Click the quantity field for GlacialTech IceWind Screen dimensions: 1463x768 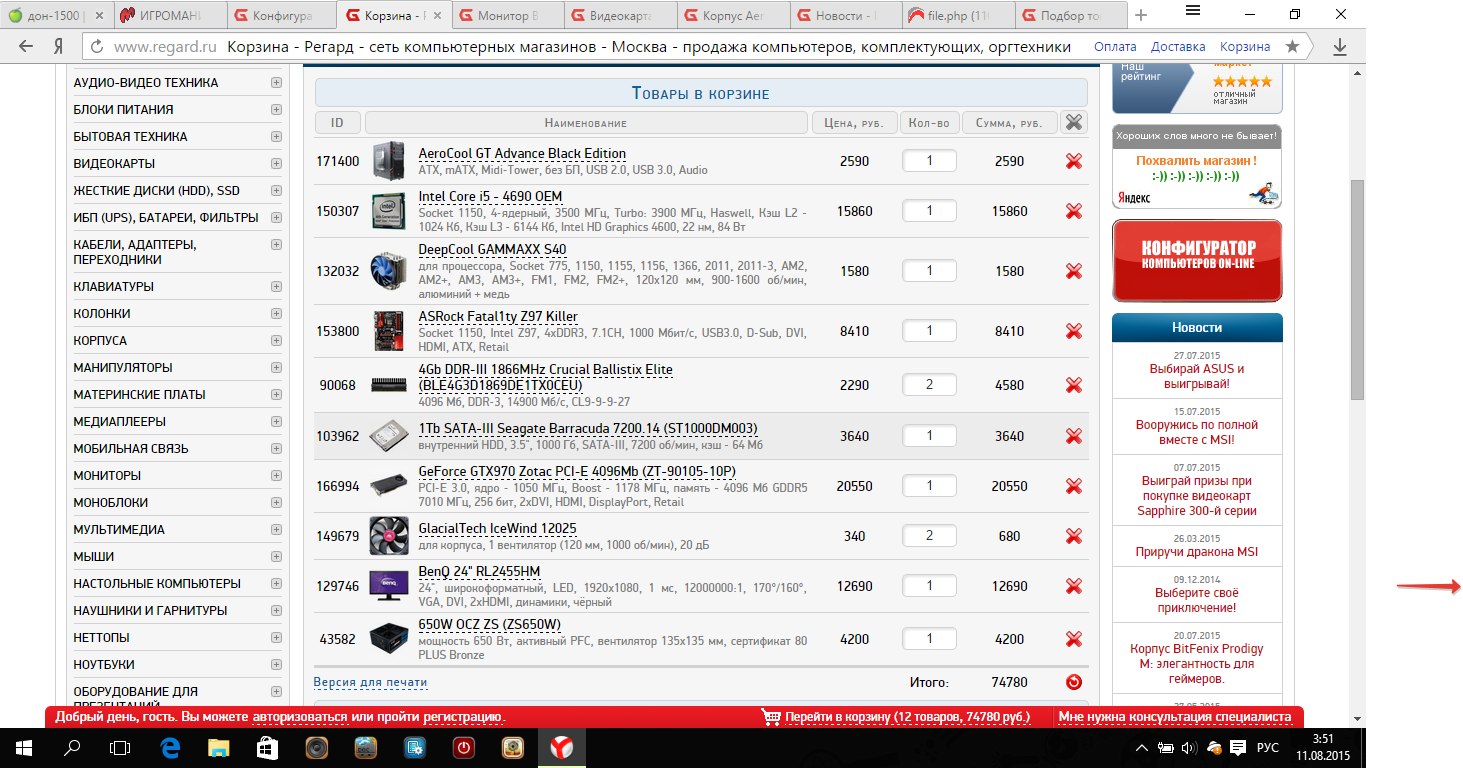tap(929, 536)
